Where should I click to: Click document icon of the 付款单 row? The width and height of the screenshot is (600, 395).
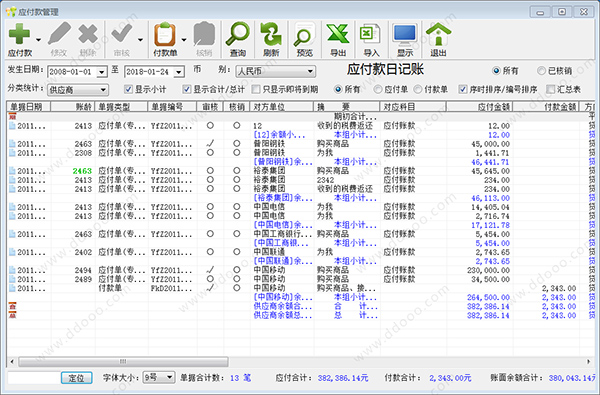tap(12, 288)
